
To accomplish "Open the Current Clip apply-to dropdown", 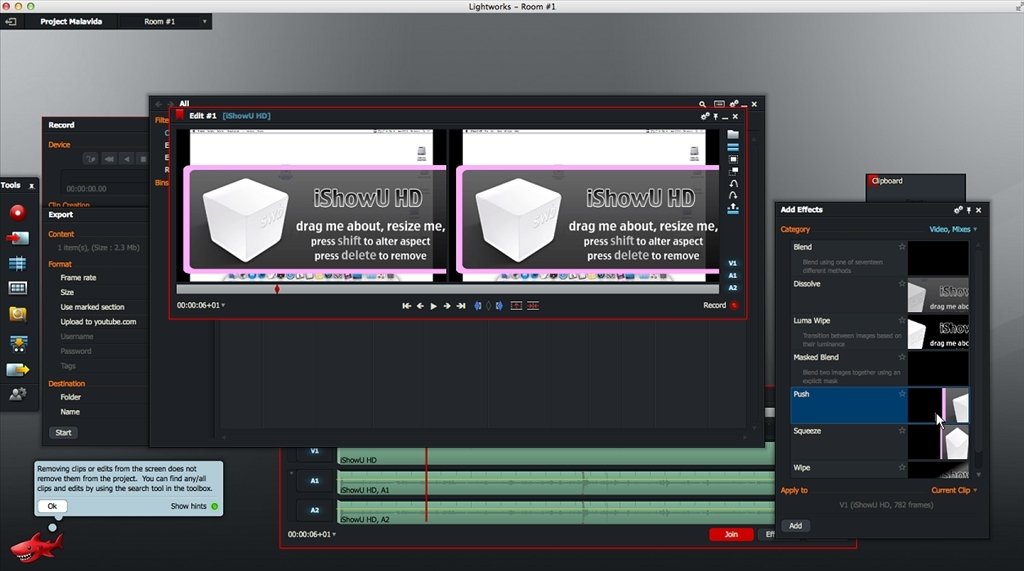I will tap(954, 490).
